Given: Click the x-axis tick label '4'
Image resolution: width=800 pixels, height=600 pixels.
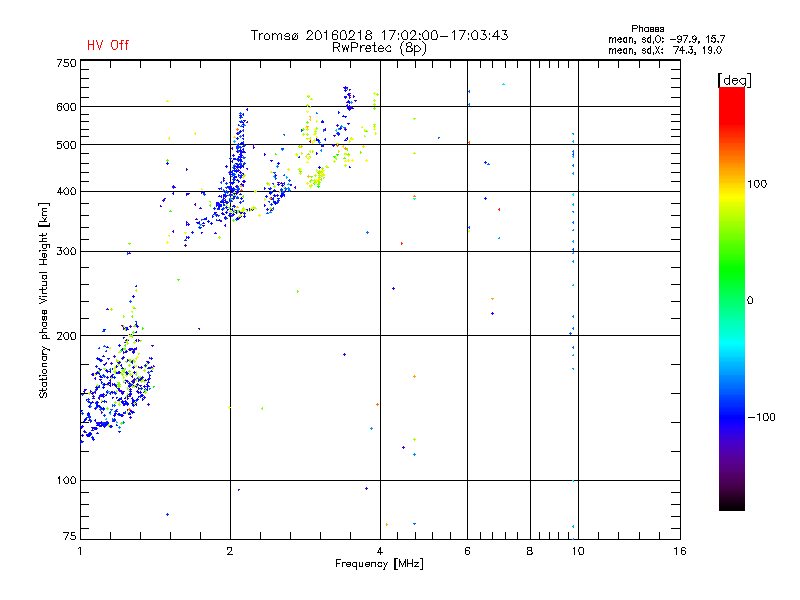Looking at the screenshot, I should point(380,551).
